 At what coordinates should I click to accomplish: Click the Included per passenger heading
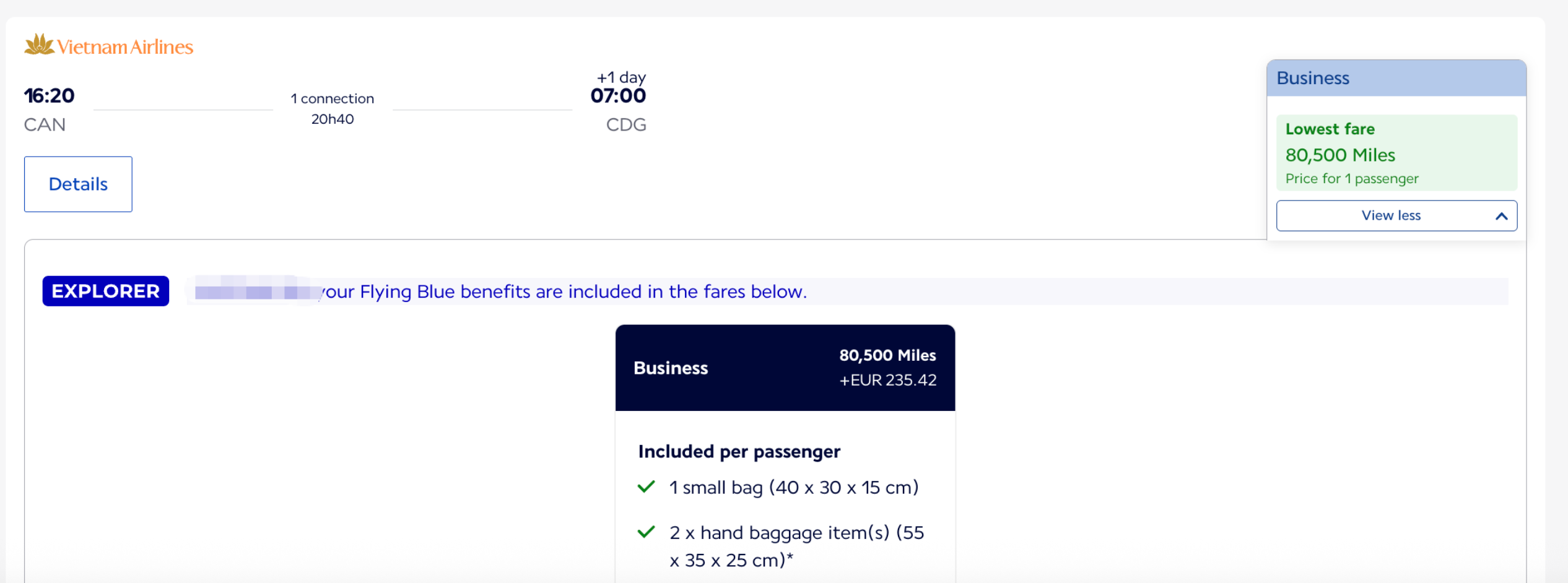tap(739, 452)
